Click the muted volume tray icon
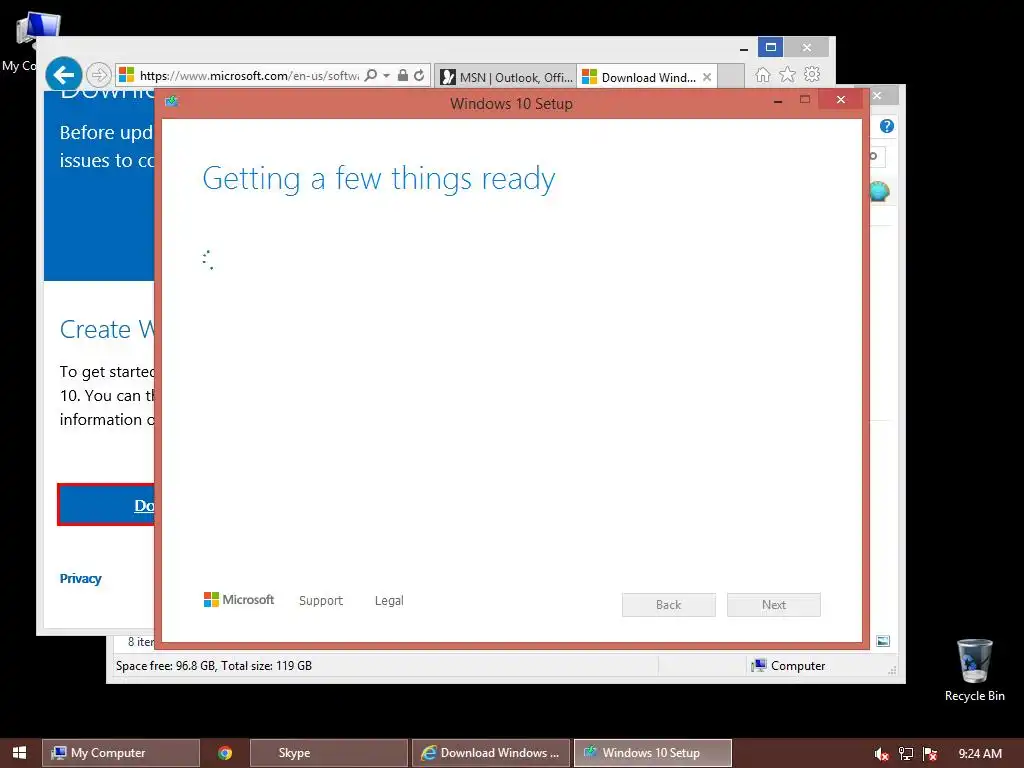The image size is (1024, 768). pyautogui.click(x=881, y=754)
